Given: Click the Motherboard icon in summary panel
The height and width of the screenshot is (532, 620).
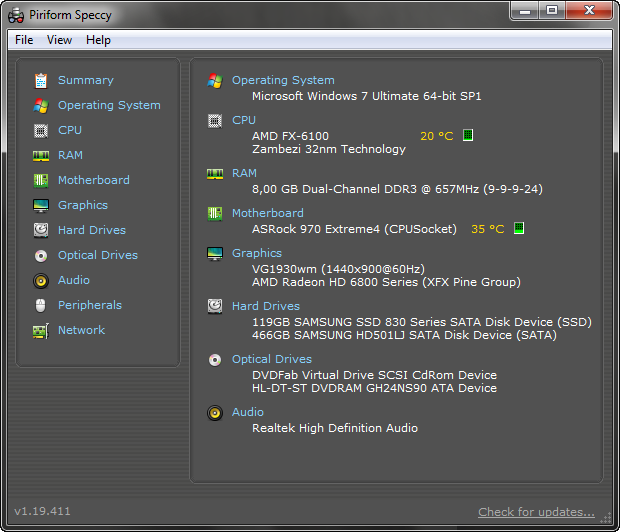Looking at the screenshot, I should [215, 214].
